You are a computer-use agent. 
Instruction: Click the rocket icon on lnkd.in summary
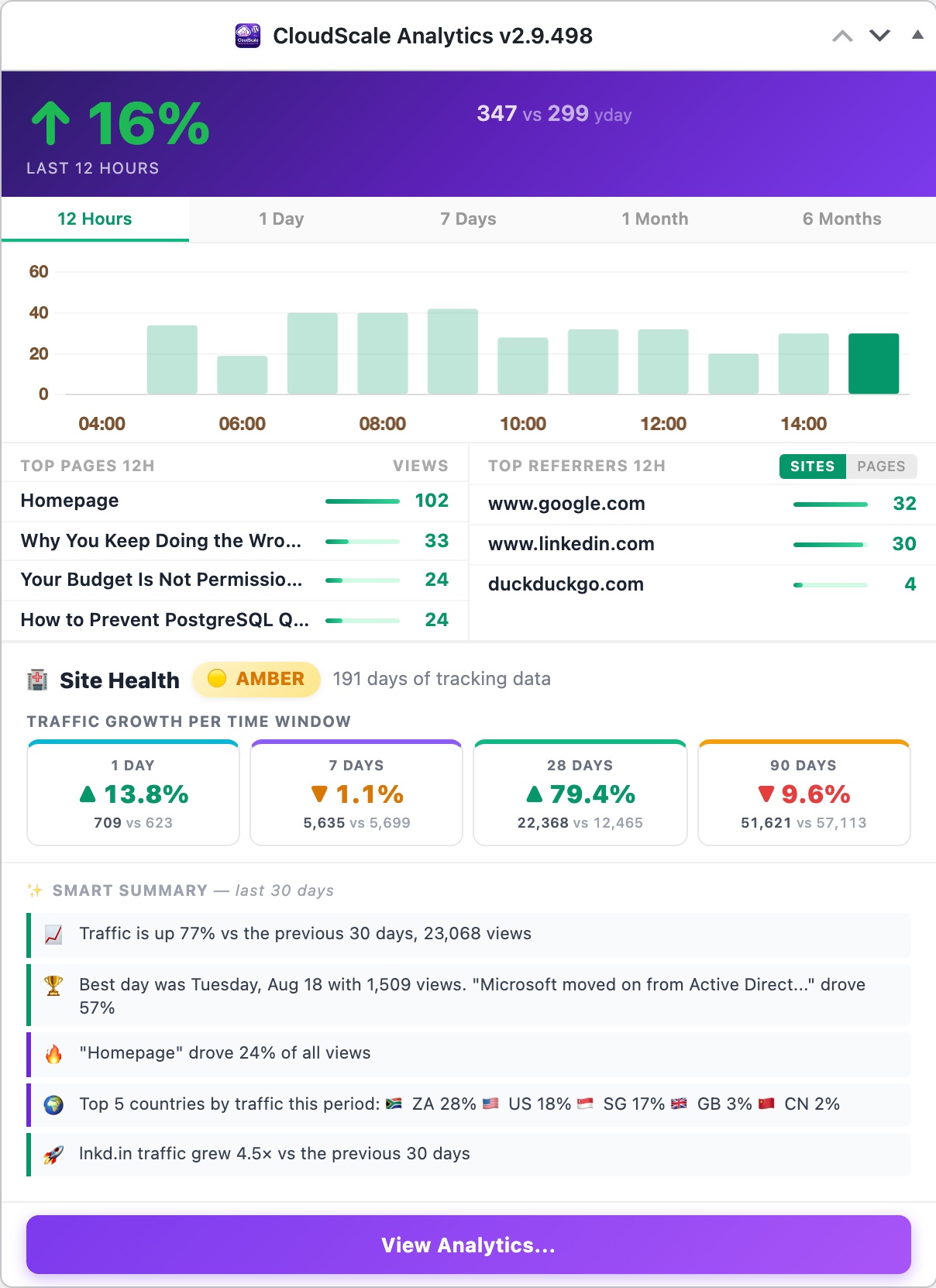pos(53,1155)
